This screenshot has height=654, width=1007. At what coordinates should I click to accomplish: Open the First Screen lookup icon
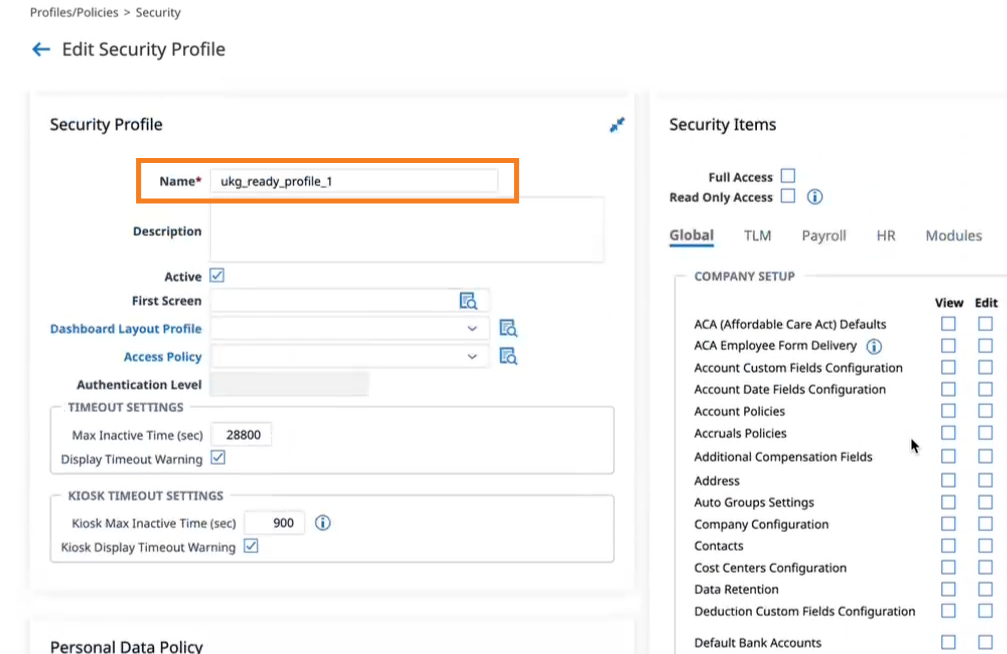[468, 301]
